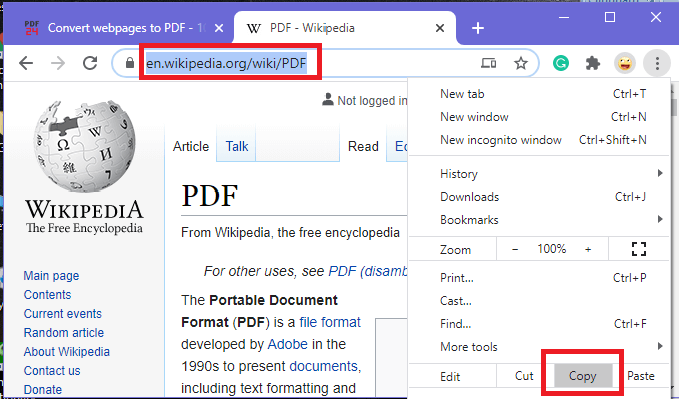This screenshot has height=399, width=679.
Task: Click the browser Back arrow
Action: point(26,63)
